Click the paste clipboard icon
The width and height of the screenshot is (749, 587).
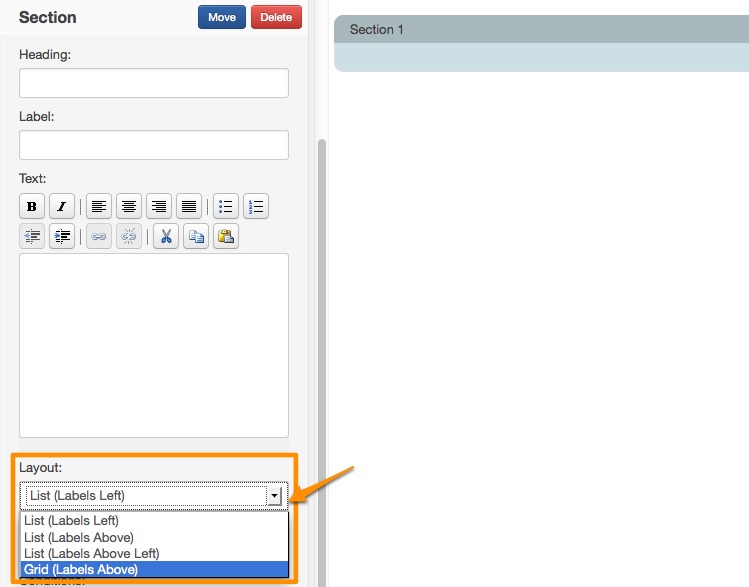[226, 237]
